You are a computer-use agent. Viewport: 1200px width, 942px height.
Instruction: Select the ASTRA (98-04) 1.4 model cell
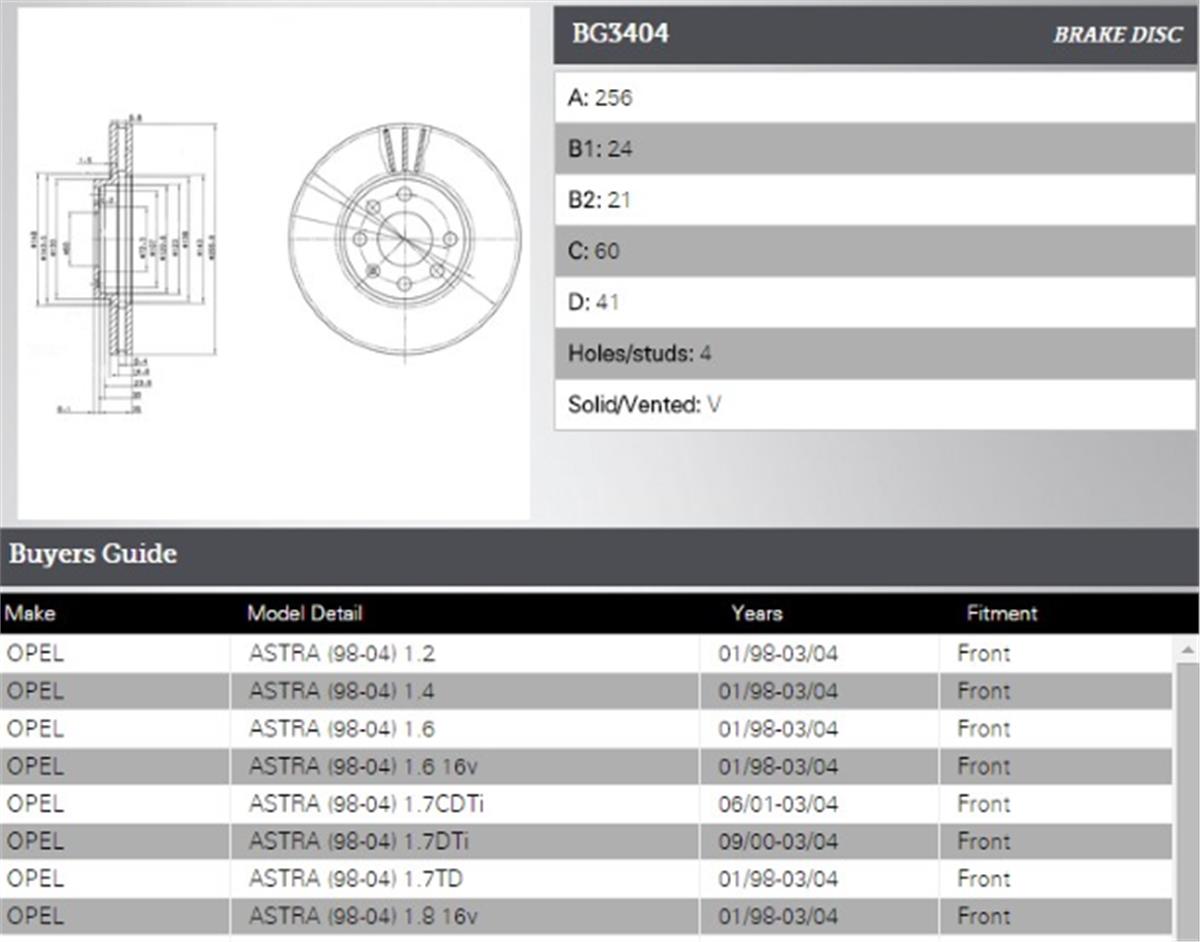point(465,691)
